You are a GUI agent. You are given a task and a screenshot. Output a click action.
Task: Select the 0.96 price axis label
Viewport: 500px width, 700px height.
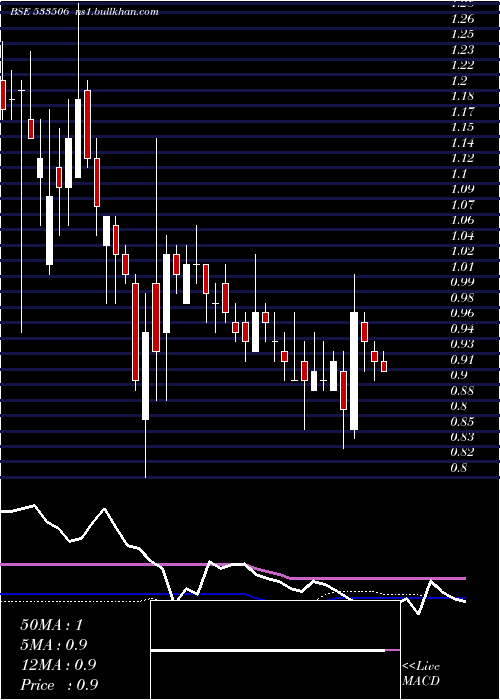pyautogui.click(x=462, y=313)
